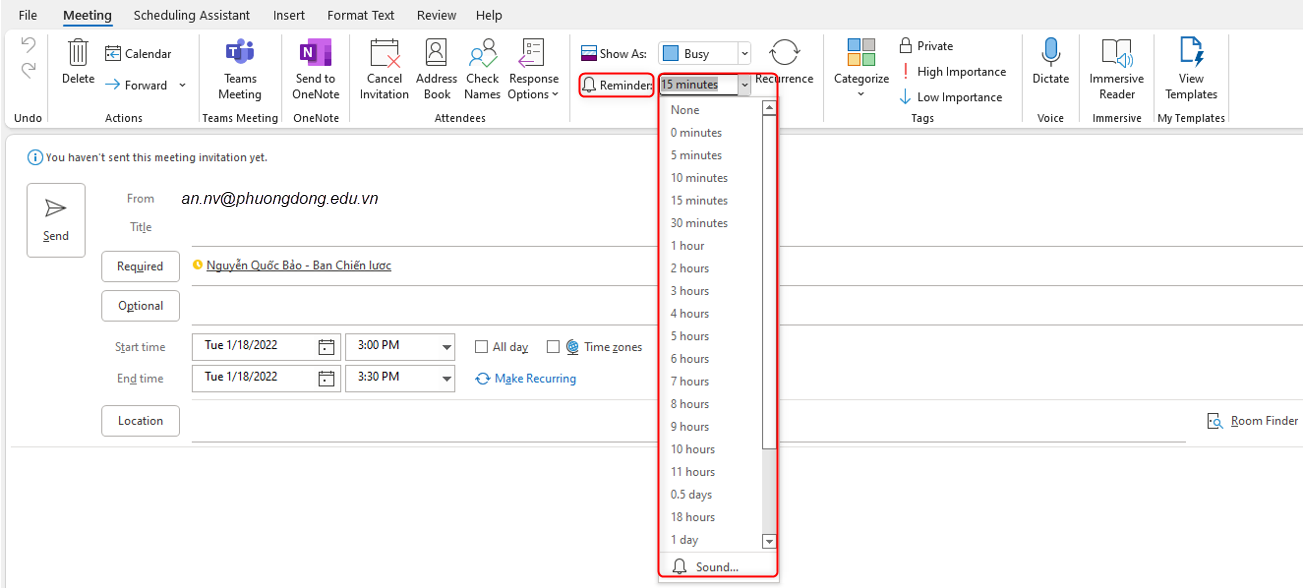
Task: Click Check Names icon
Action: point(482,69)
